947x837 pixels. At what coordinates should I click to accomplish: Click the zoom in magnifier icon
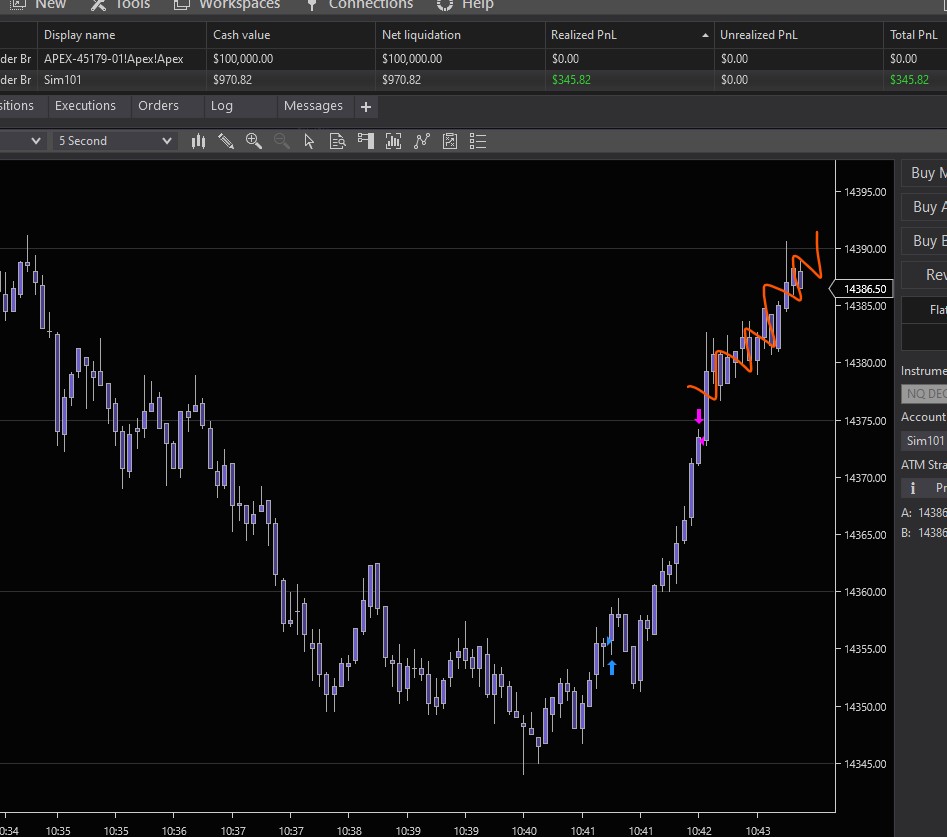254,141
